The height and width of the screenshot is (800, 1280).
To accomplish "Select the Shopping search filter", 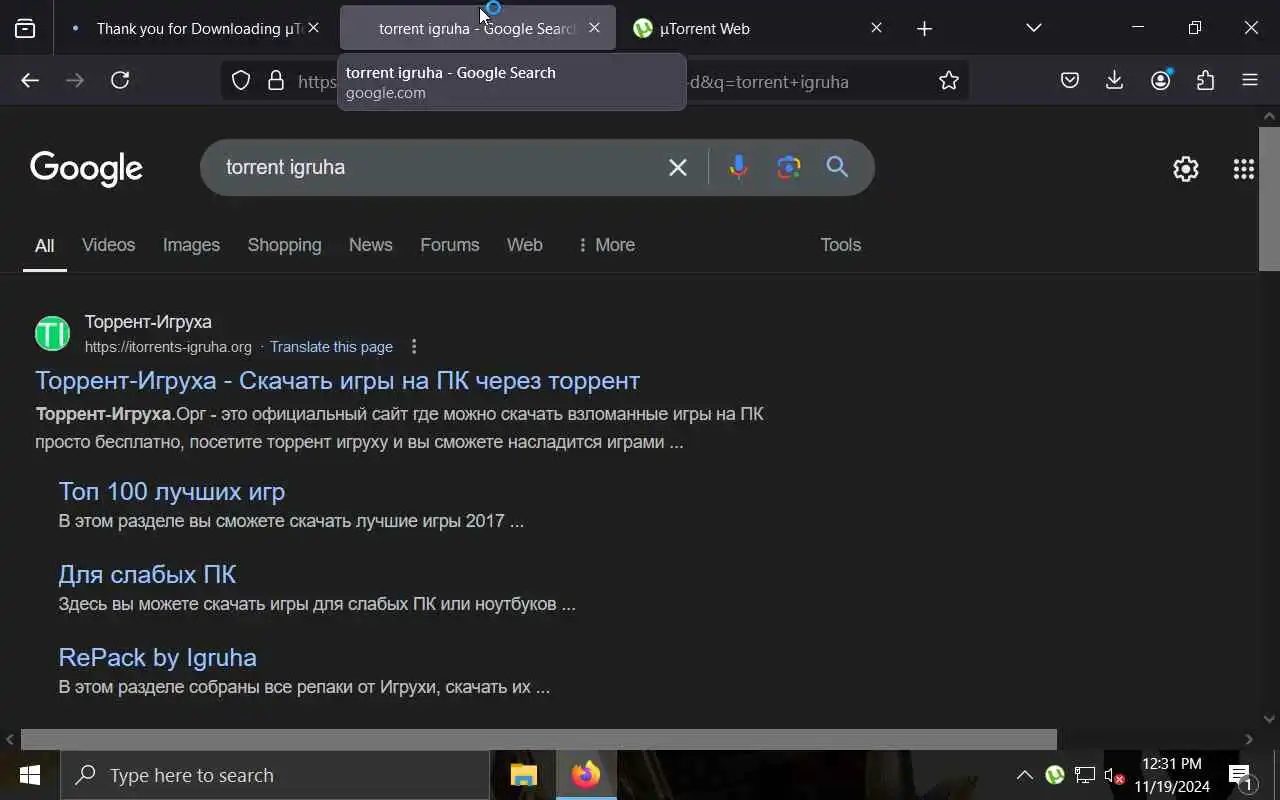I will coord(285,245).
